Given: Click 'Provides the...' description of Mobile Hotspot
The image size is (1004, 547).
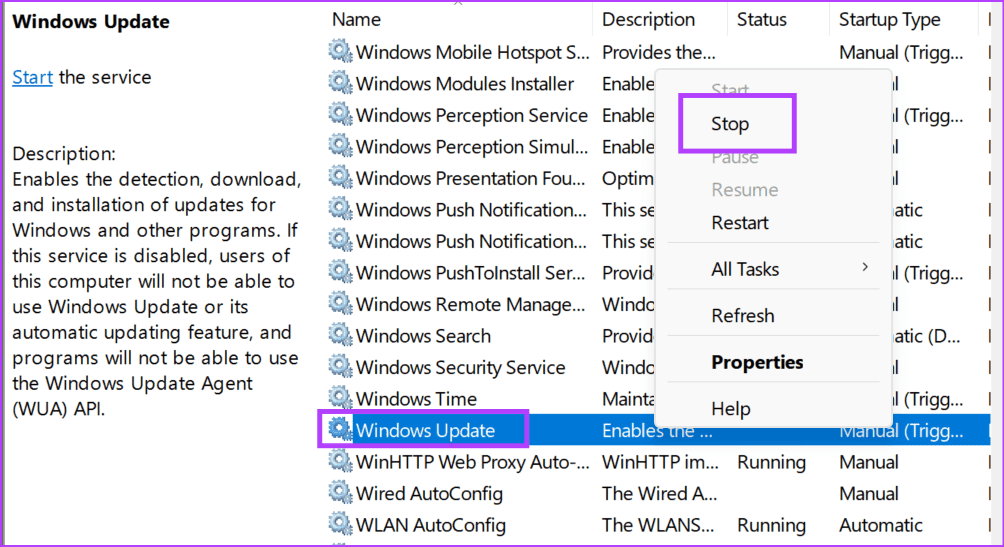Looking at the screenshot, I should tap(658, 52).
